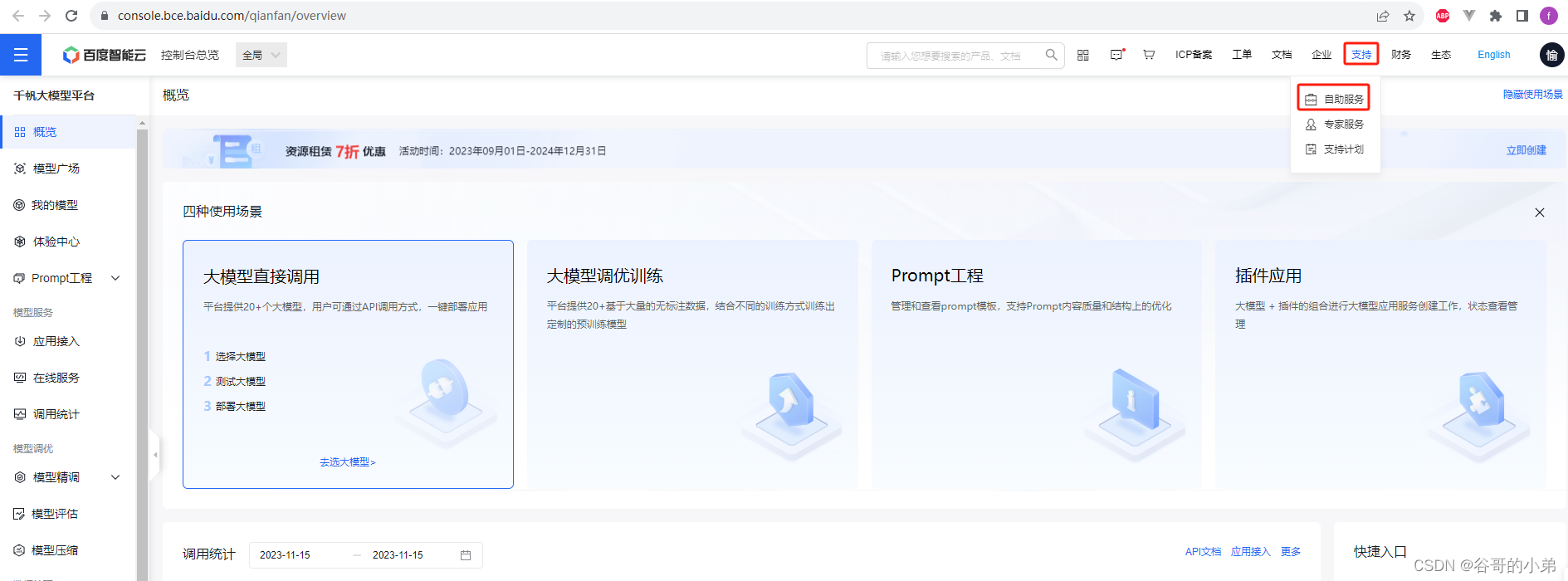Open the 支持 header menu
The width and height of the screenshot is (1568, 581).
click(x=1361, y=55)
